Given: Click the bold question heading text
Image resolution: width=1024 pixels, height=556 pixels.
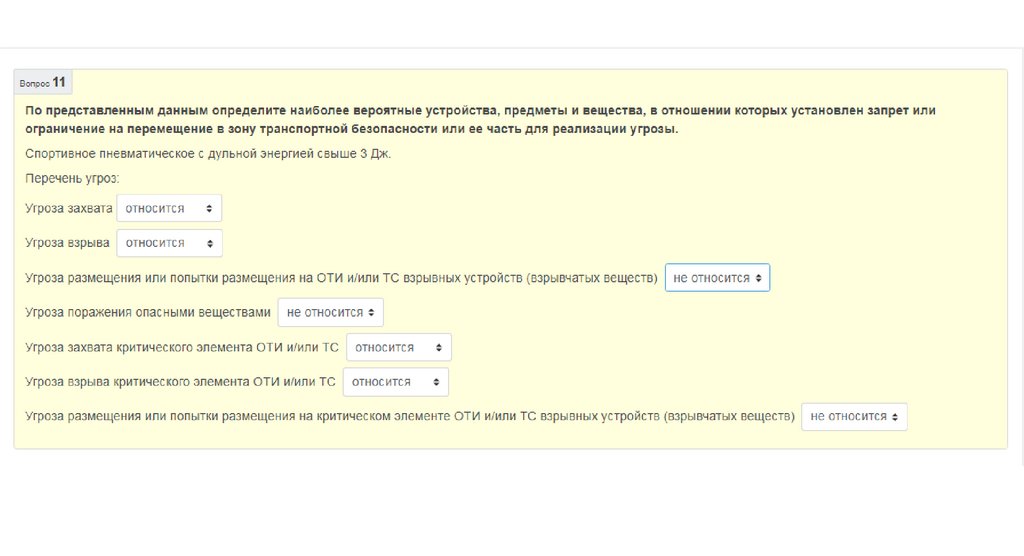Looking at the screenshot, I should pyautogui.click(x=480, y=119).
